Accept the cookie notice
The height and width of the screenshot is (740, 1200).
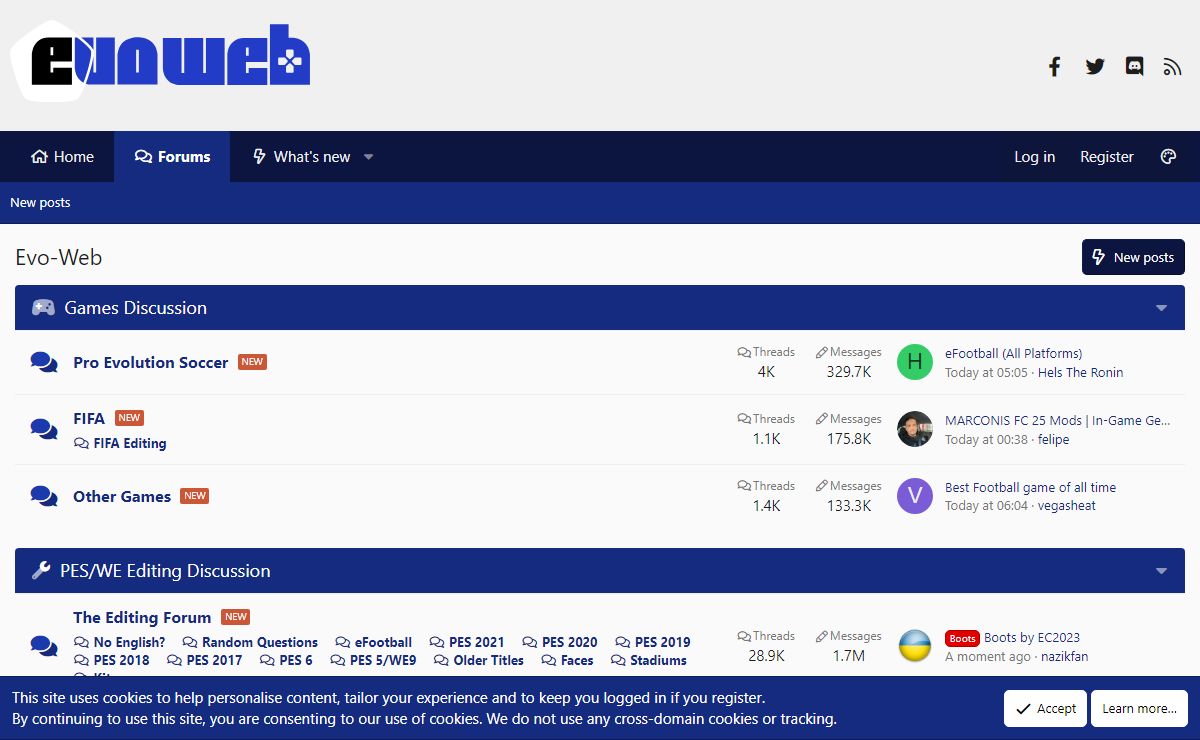tap(1045, 709)
